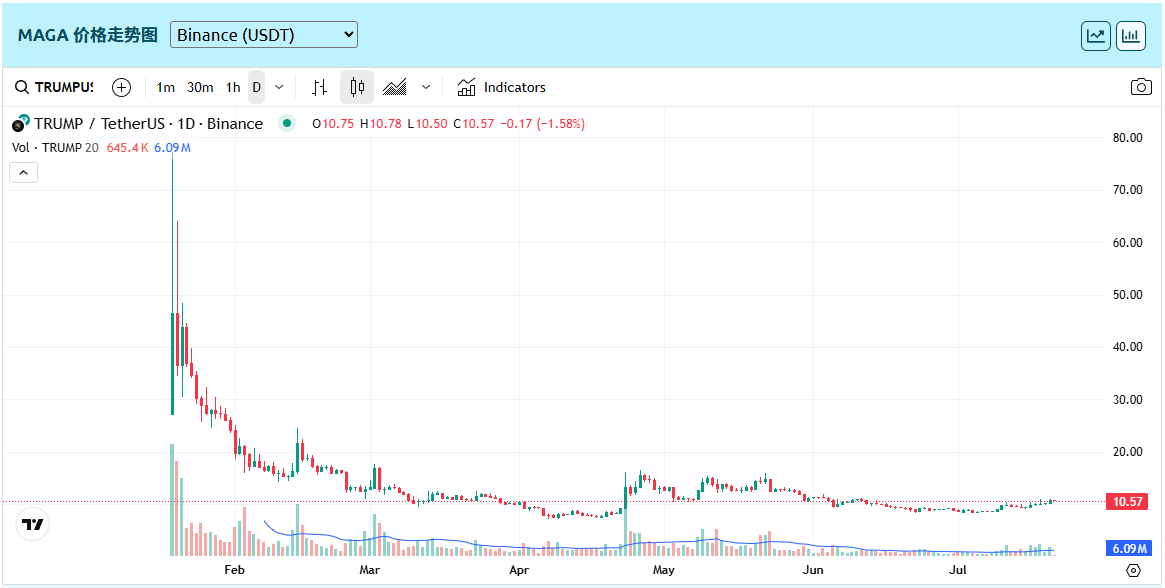Select the 1h interval

tap(233, 87)
